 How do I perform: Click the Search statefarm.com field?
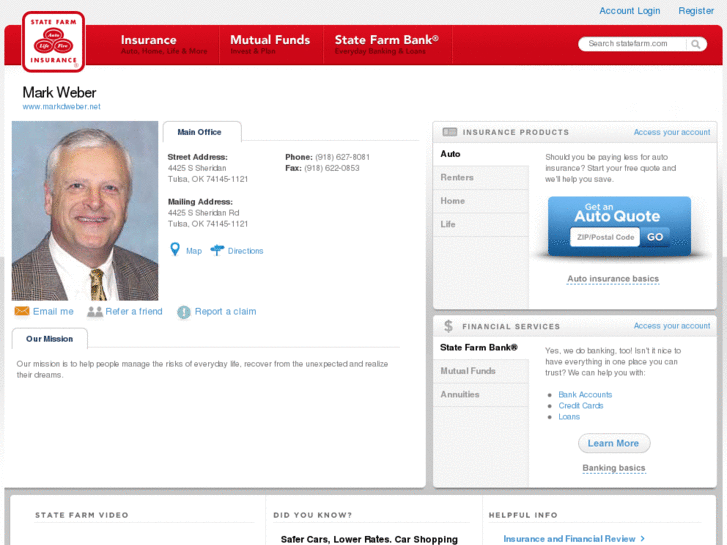[633, 44]
